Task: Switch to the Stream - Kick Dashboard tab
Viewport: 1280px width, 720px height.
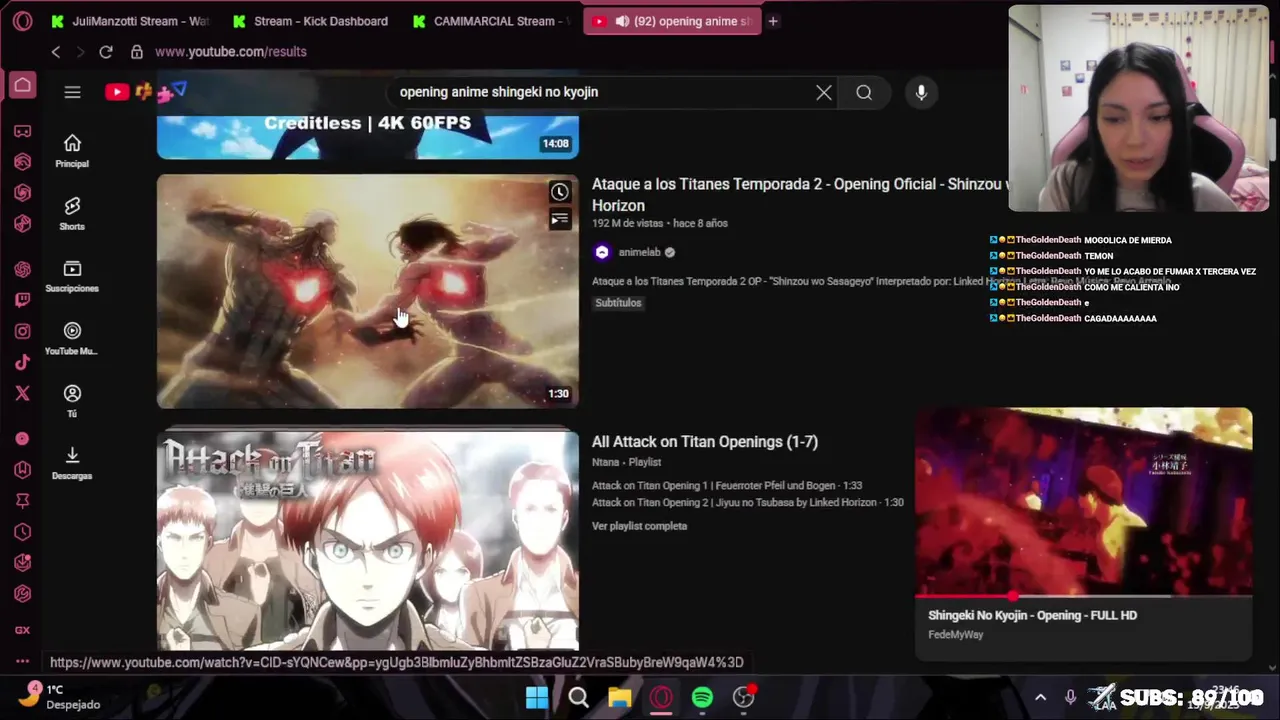Action: point(310,21)
